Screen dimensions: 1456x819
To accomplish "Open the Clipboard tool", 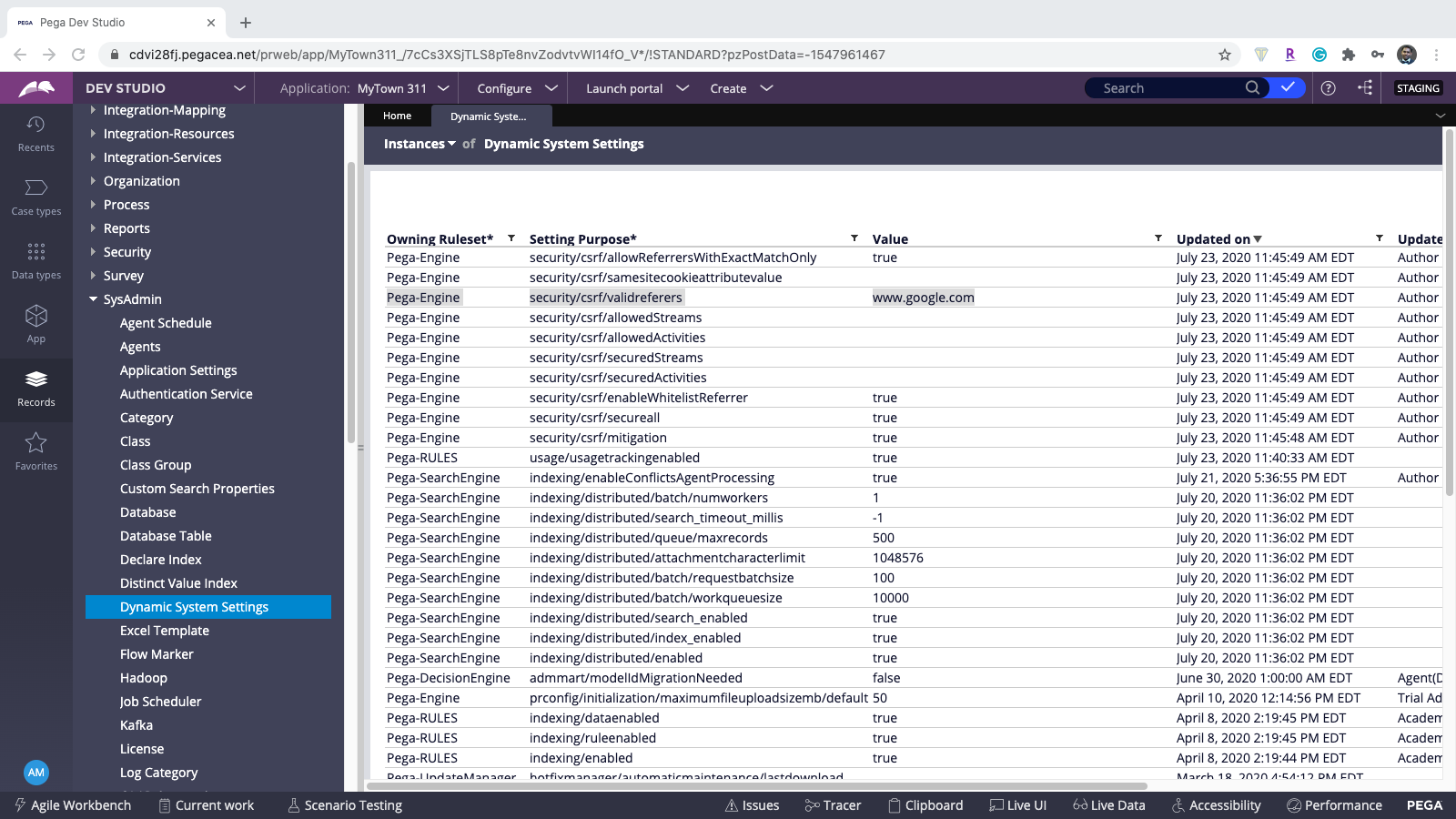I will [x=926, y=804].
